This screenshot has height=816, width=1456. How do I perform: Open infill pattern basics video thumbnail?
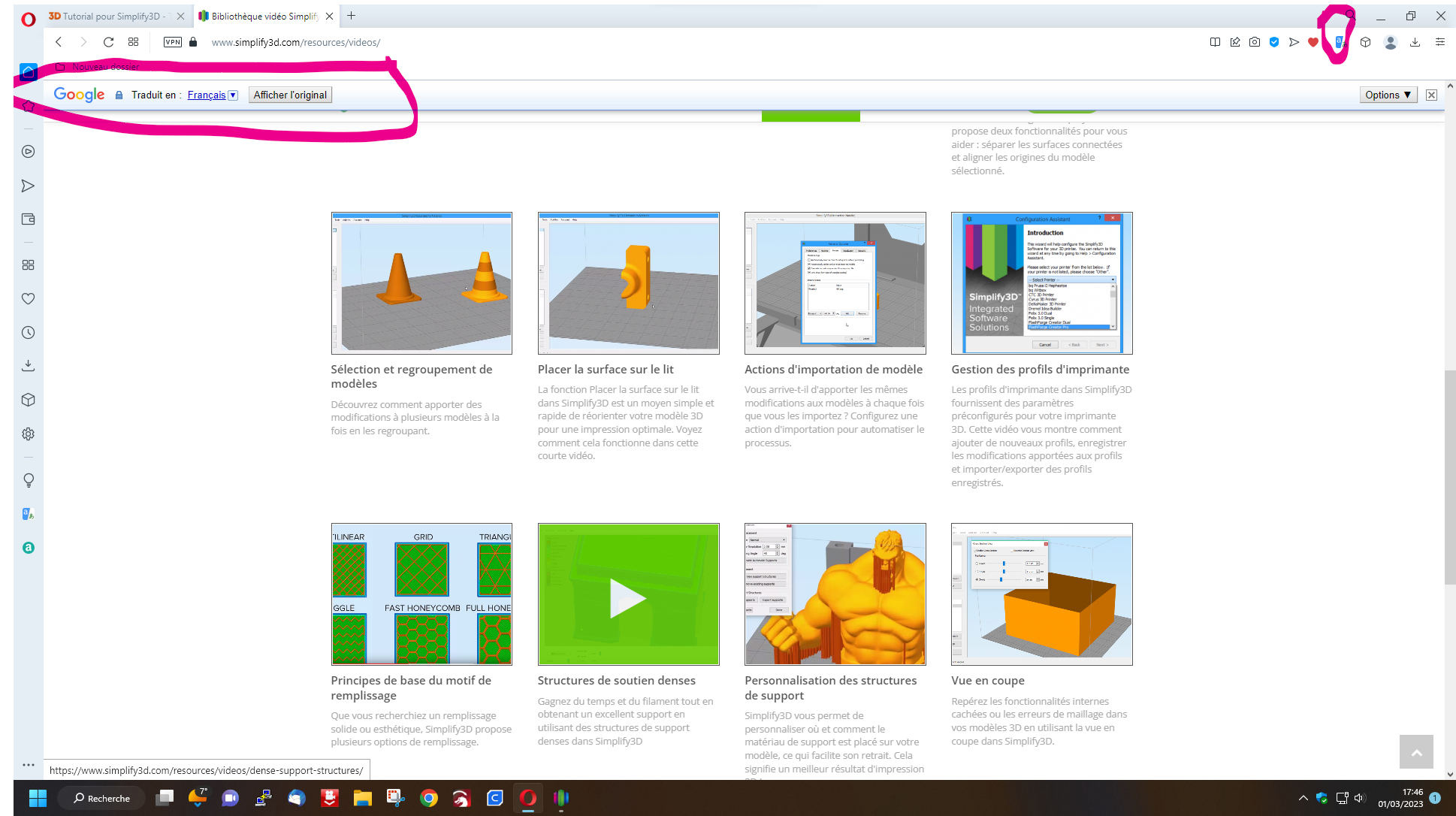(421, 594)
